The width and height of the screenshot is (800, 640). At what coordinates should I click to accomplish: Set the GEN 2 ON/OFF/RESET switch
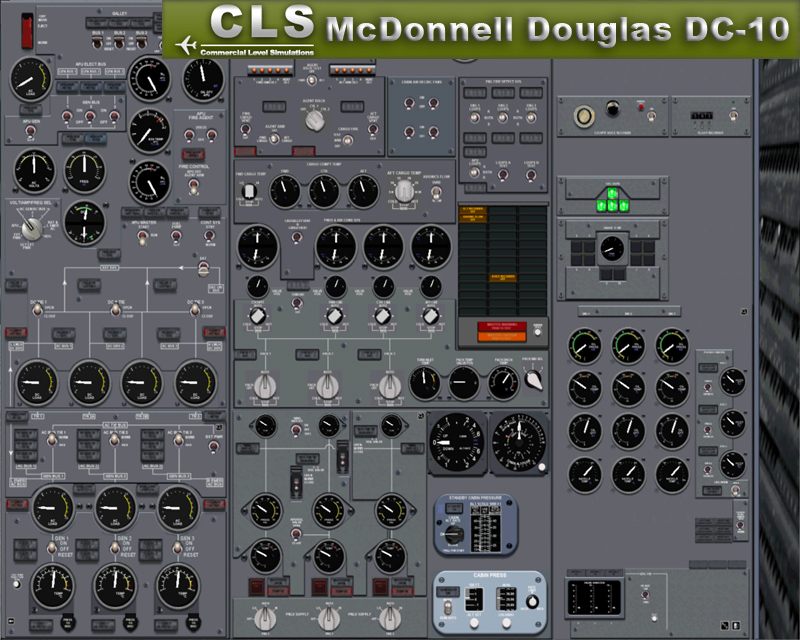pos(115,548)
